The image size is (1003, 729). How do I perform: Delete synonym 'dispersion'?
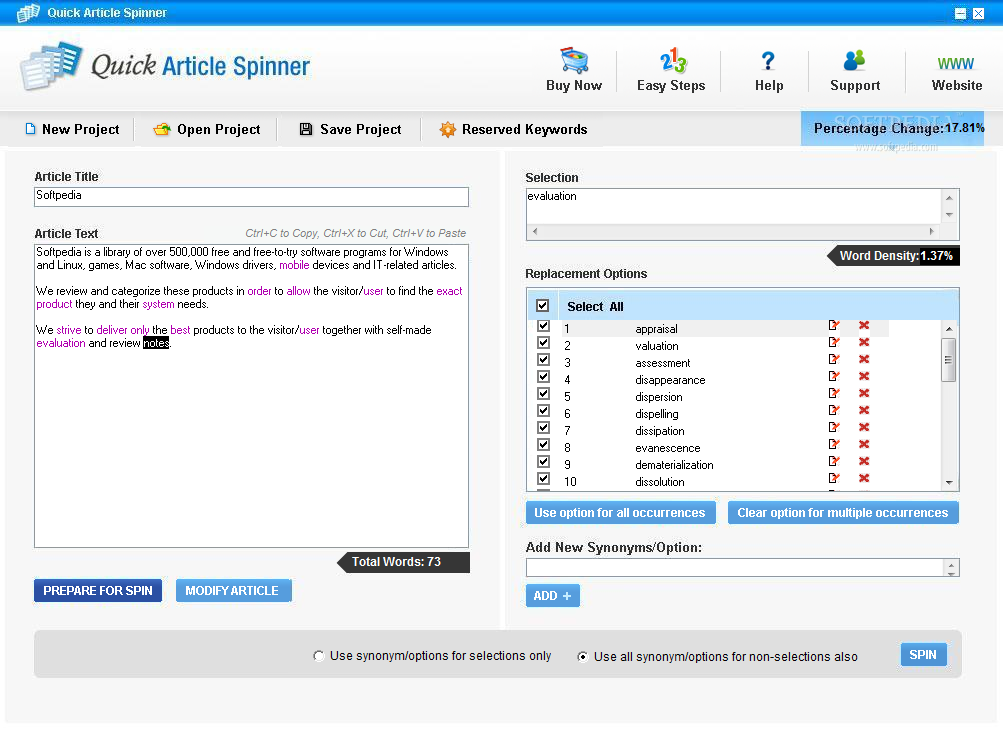(864, 393)
